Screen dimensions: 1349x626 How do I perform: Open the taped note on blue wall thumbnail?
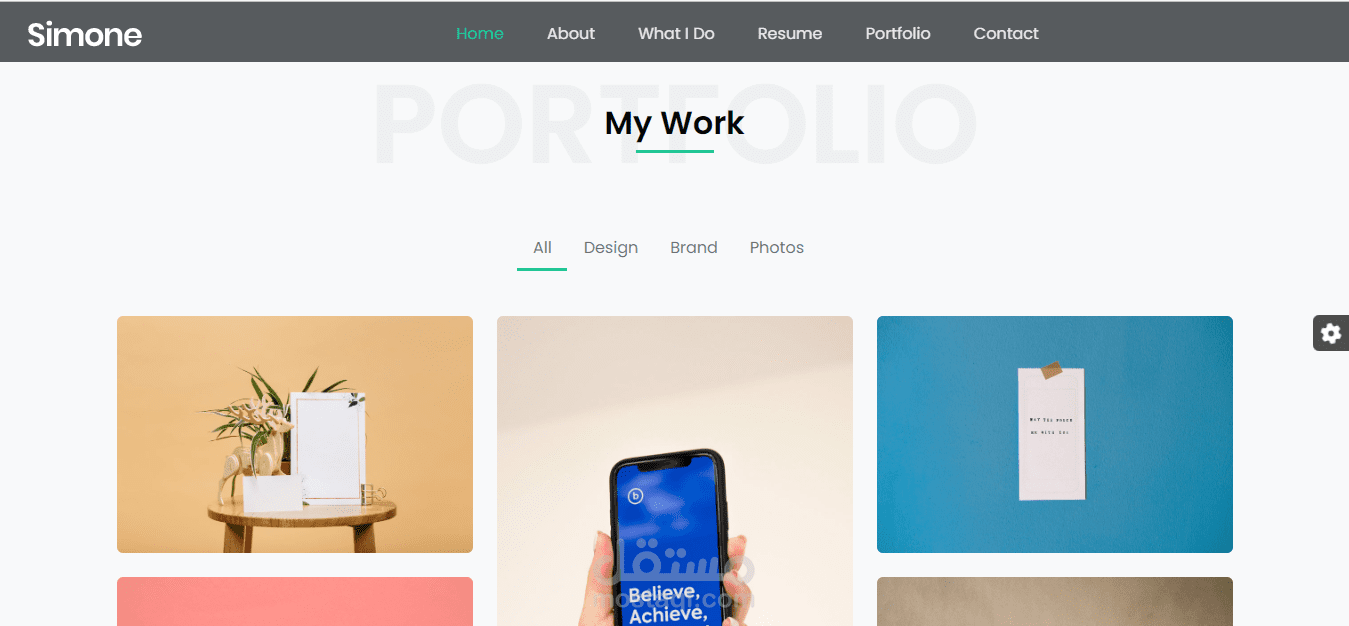pos(1055,434)
